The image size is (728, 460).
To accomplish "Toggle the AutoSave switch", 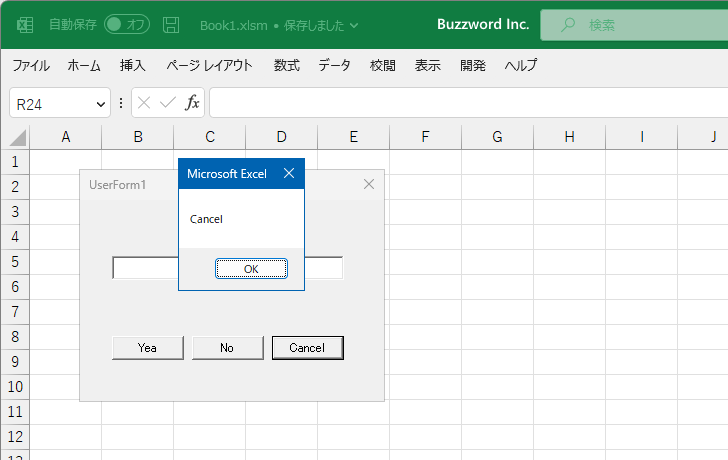I will [127, 25].
